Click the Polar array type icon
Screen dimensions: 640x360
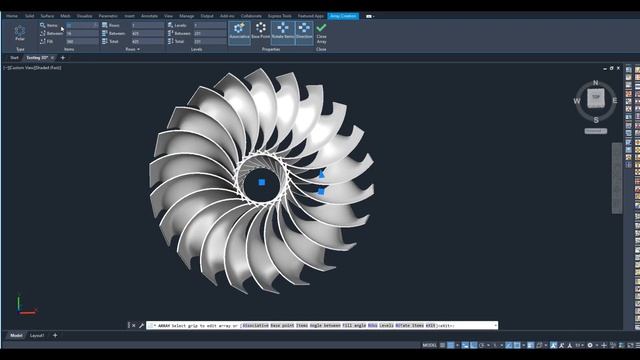20,31
